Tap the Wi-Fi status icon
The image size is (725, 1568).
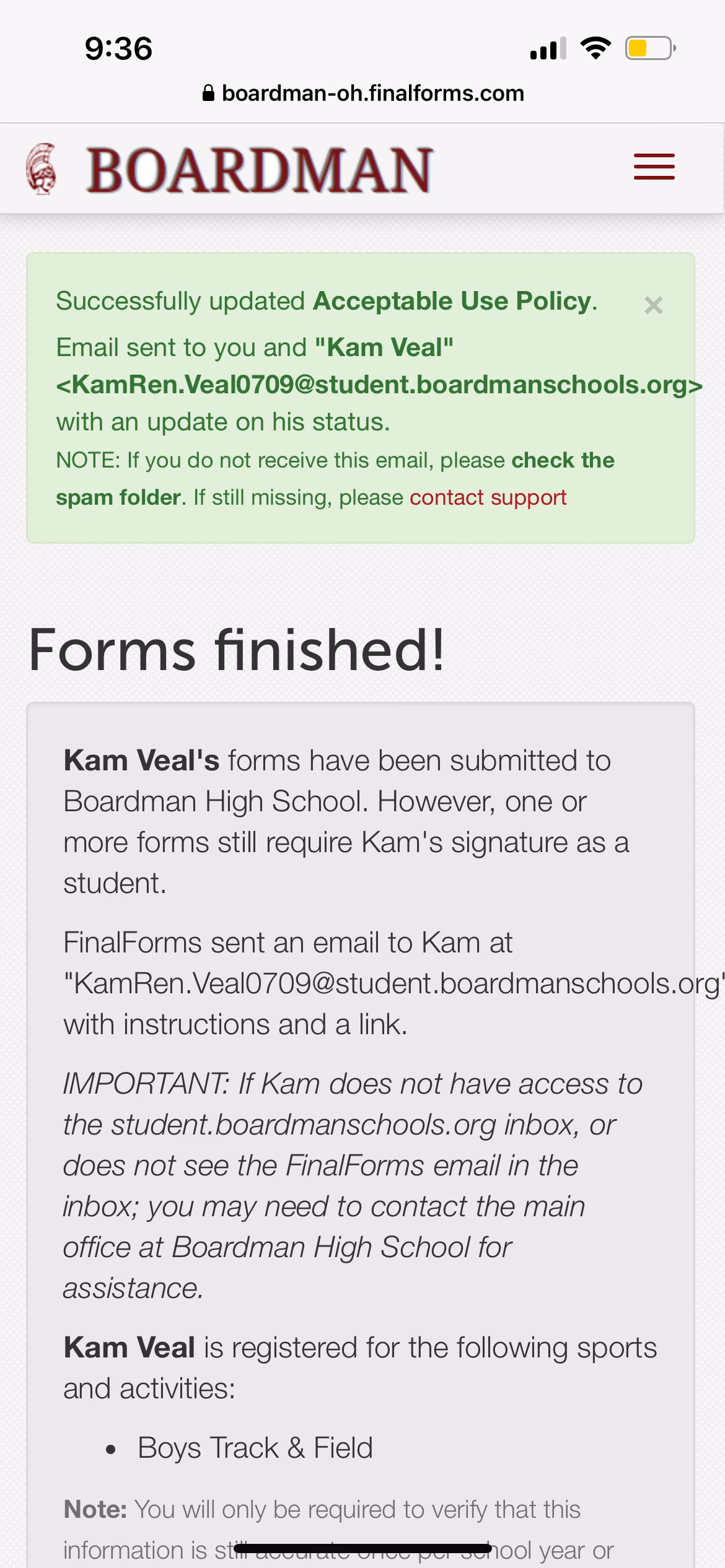tap(595, 48)
